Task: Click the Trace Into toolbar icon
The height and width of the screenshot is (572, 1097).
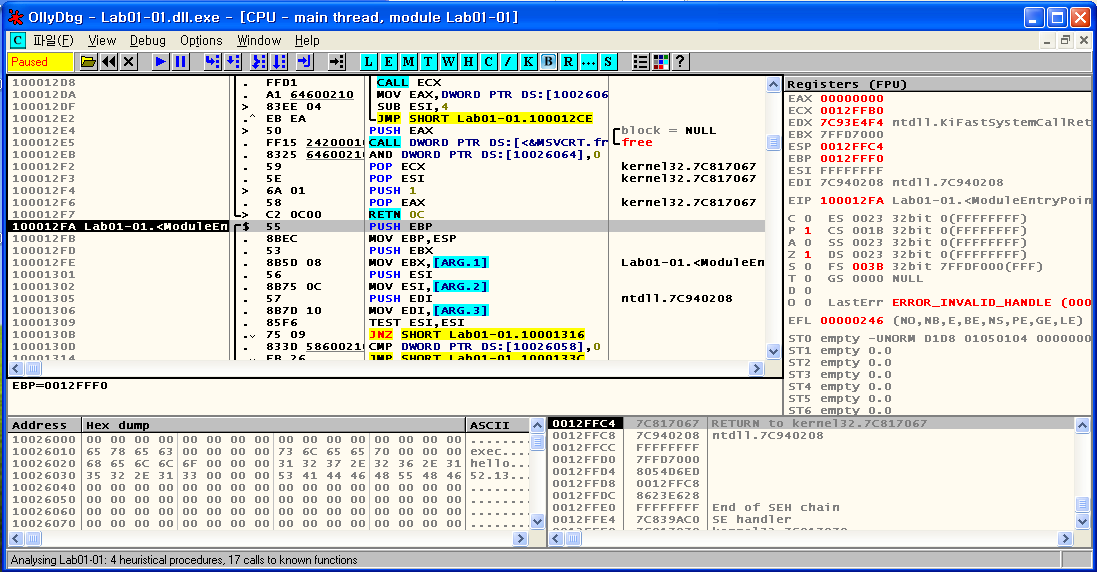Action: tap(259, 62)
